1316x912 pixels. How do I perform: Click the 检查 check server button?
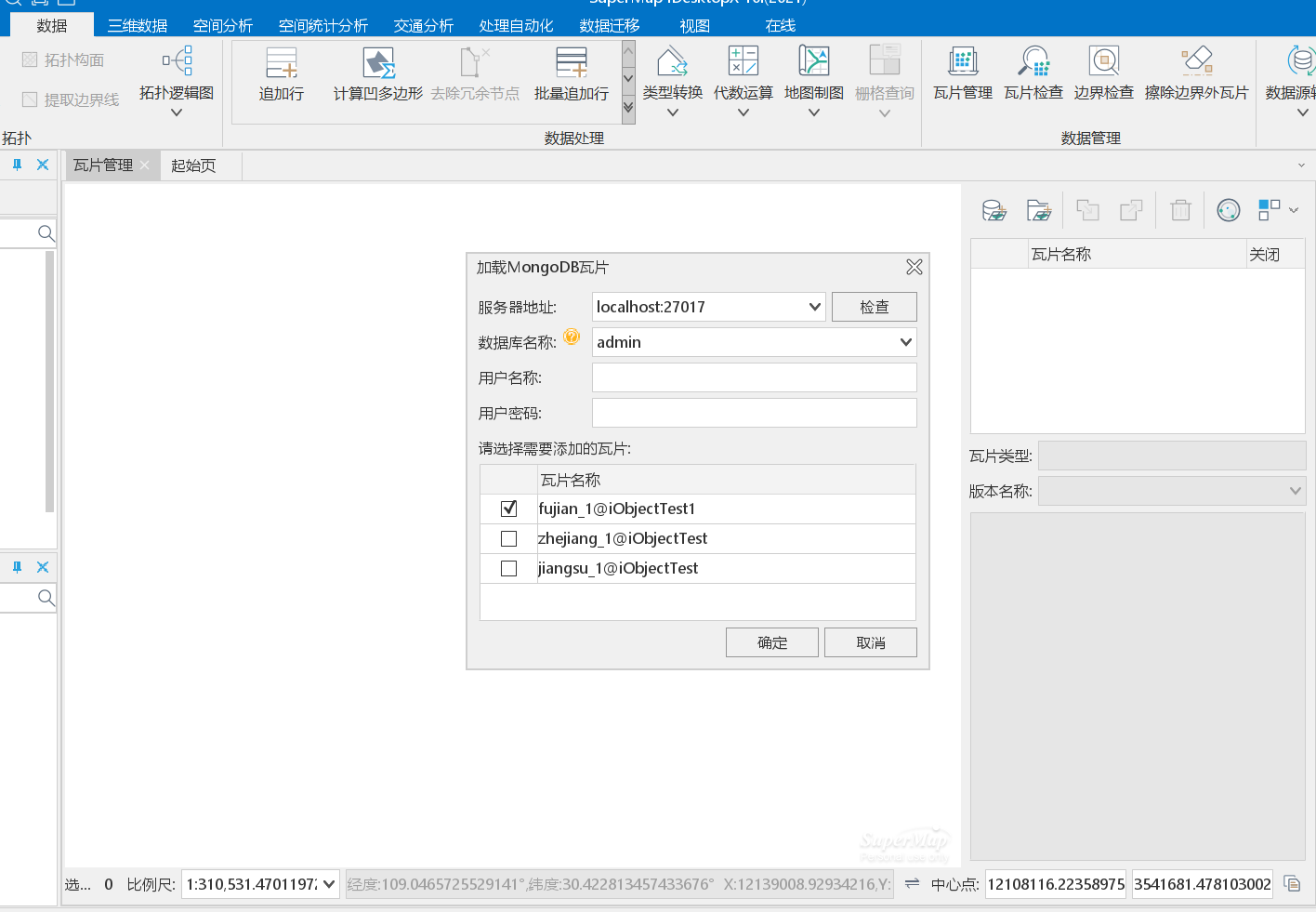click(875, 307)
